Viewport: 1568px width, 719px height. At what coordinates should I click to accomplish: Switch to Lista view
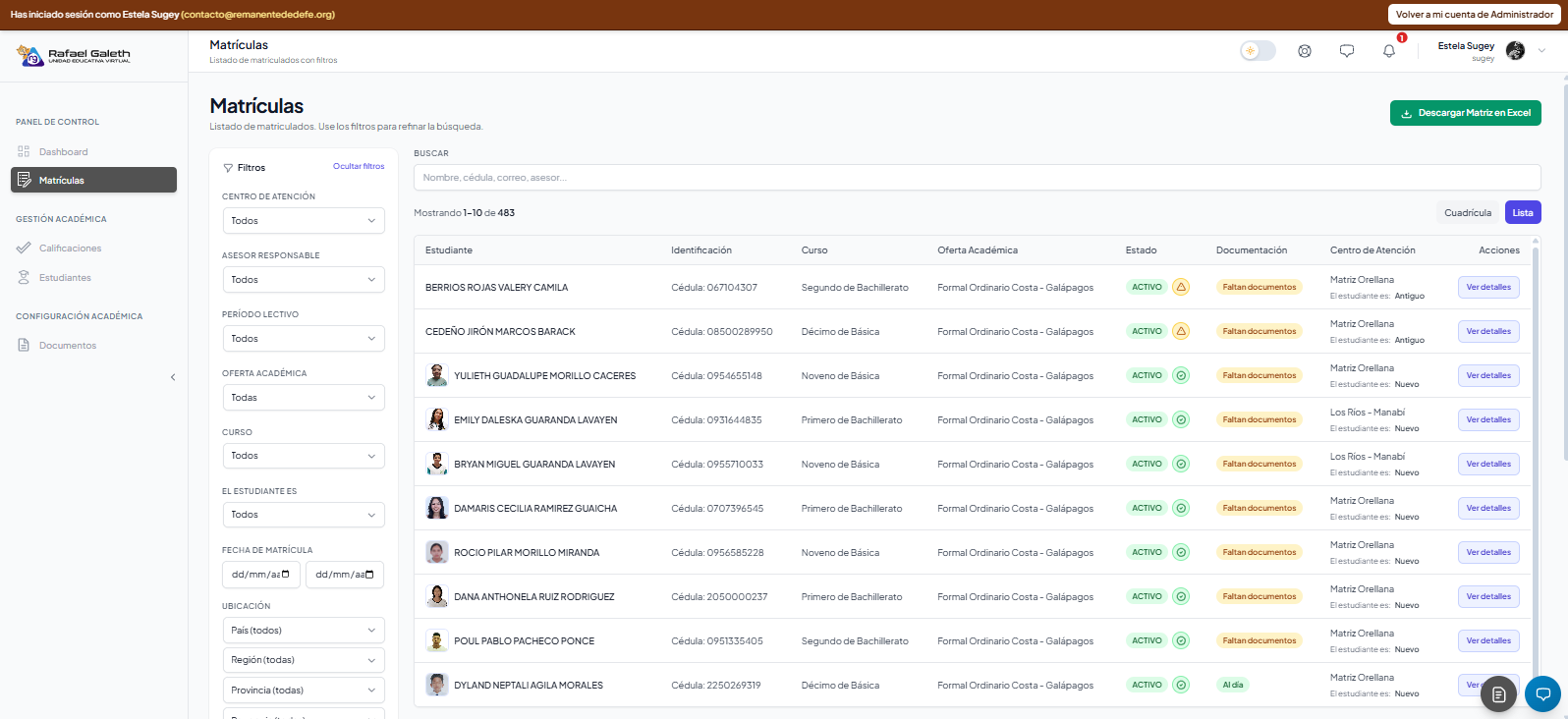point(1522,212)
